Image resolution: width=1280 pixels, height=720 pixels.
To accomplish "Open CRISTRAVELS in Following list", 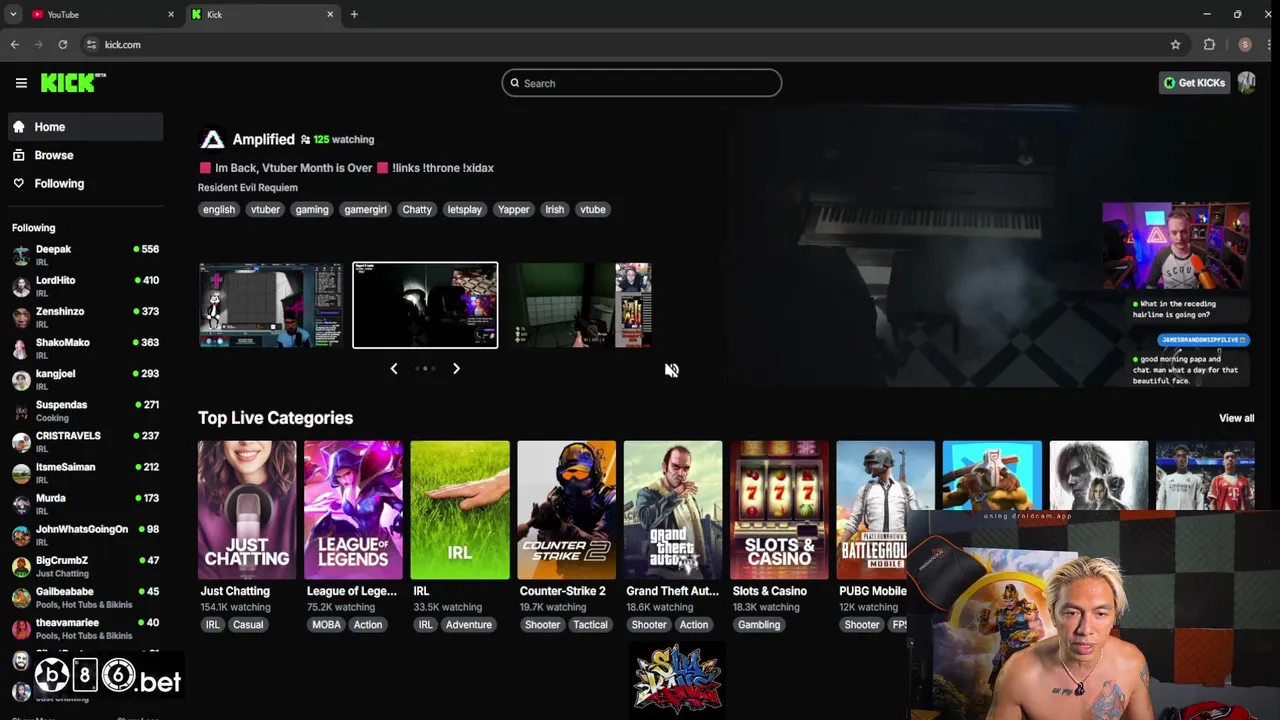I will 85,441.
